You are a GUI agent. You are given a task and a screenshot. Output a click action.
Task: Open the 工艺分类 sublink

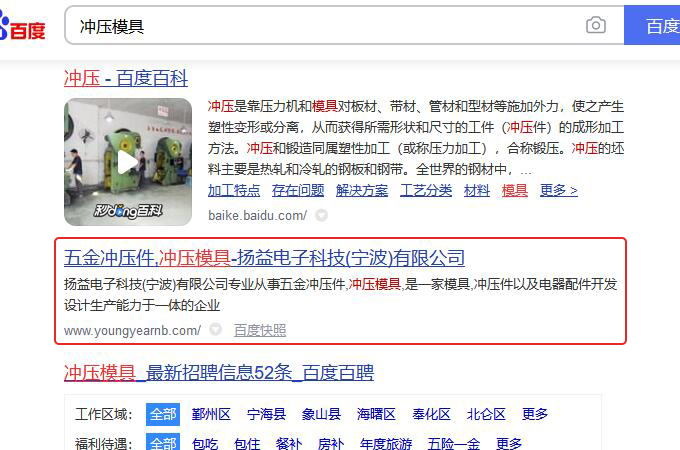point(426,190)
